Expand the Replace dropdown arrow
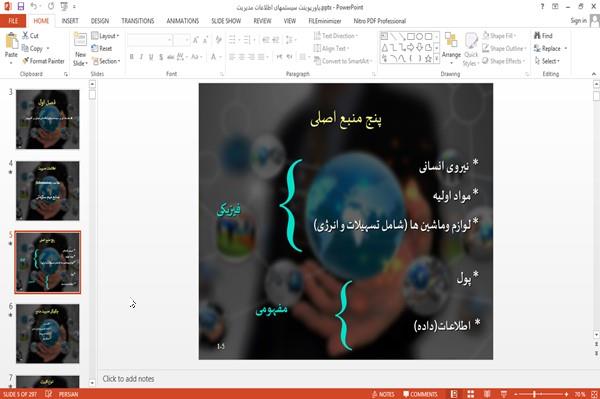The width and height of the screenshot is (600, 399). 566,48
